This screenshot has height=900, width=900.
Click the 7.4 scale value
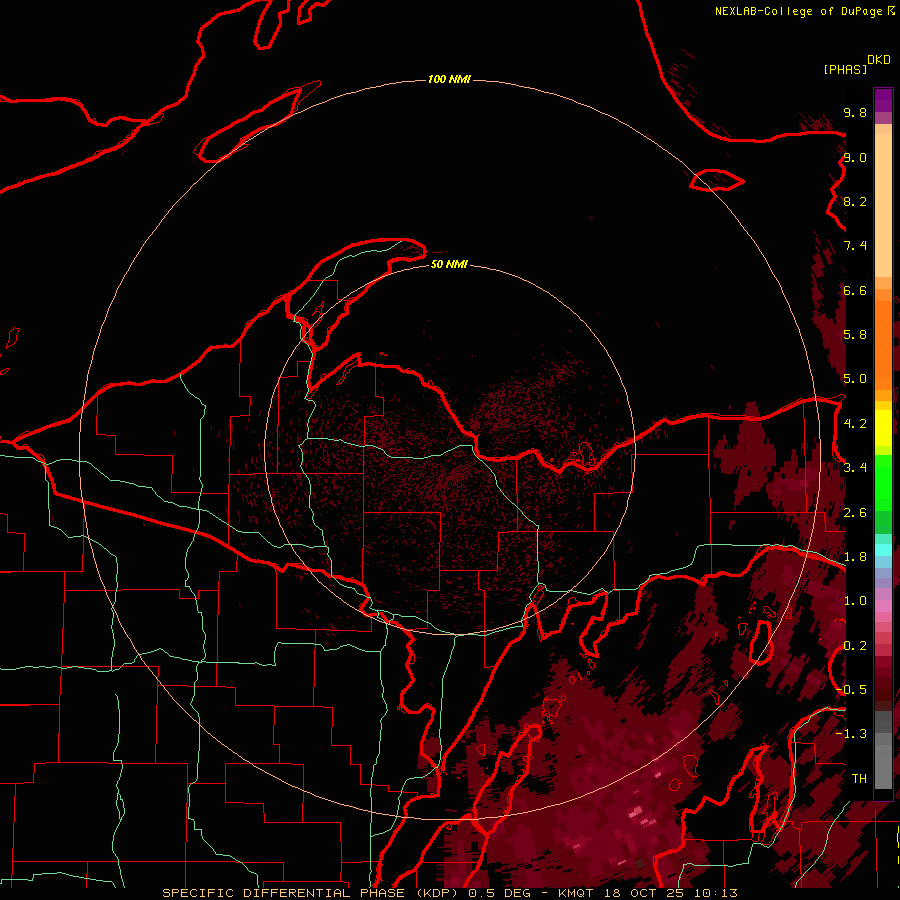tap(855, 246)
